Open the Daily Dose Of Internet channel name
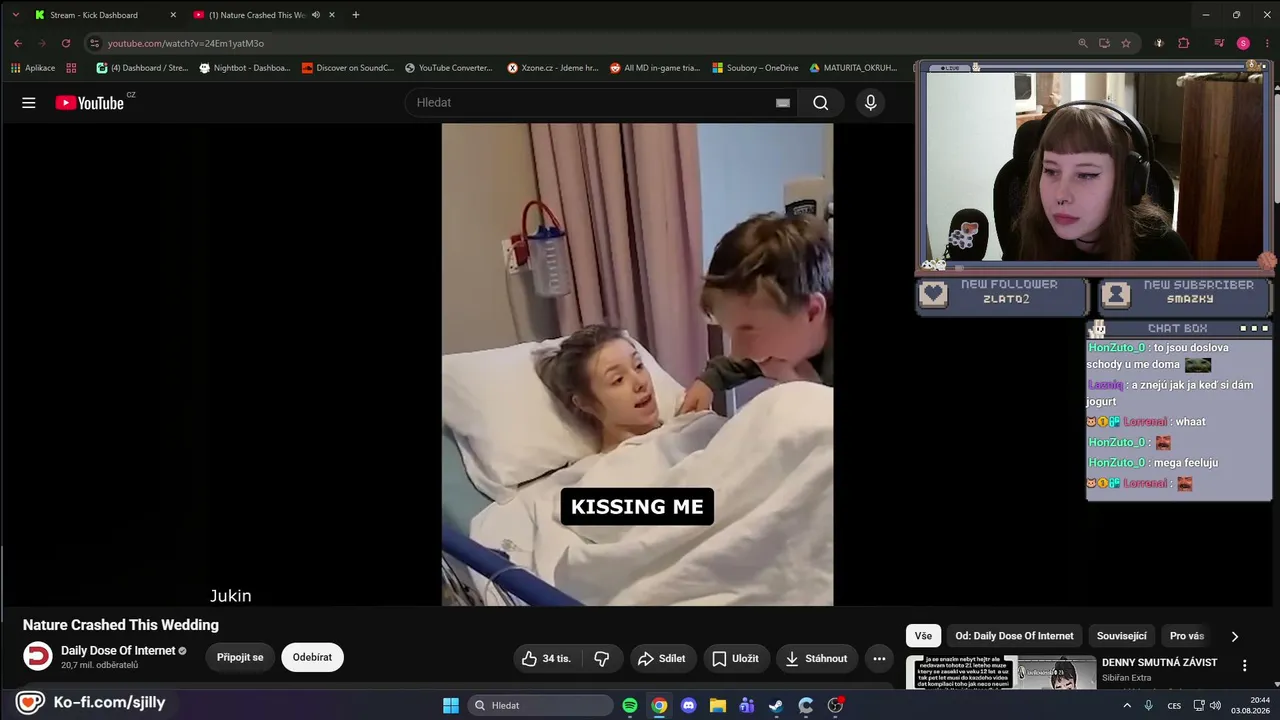1280x720 pixels. [x=118, y=651]
